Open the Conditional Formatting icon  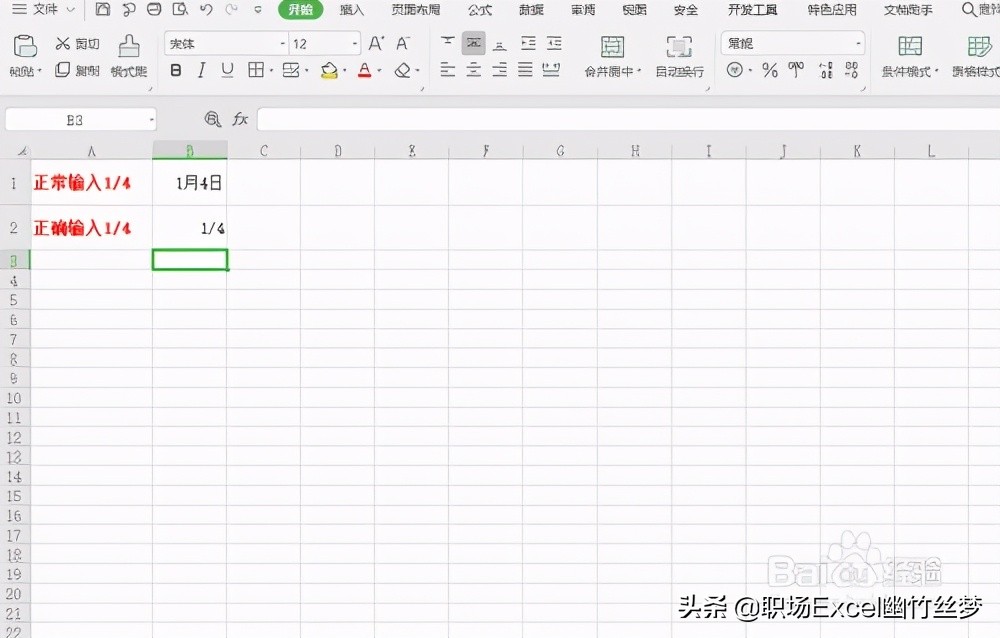click(x=910, y=47)
